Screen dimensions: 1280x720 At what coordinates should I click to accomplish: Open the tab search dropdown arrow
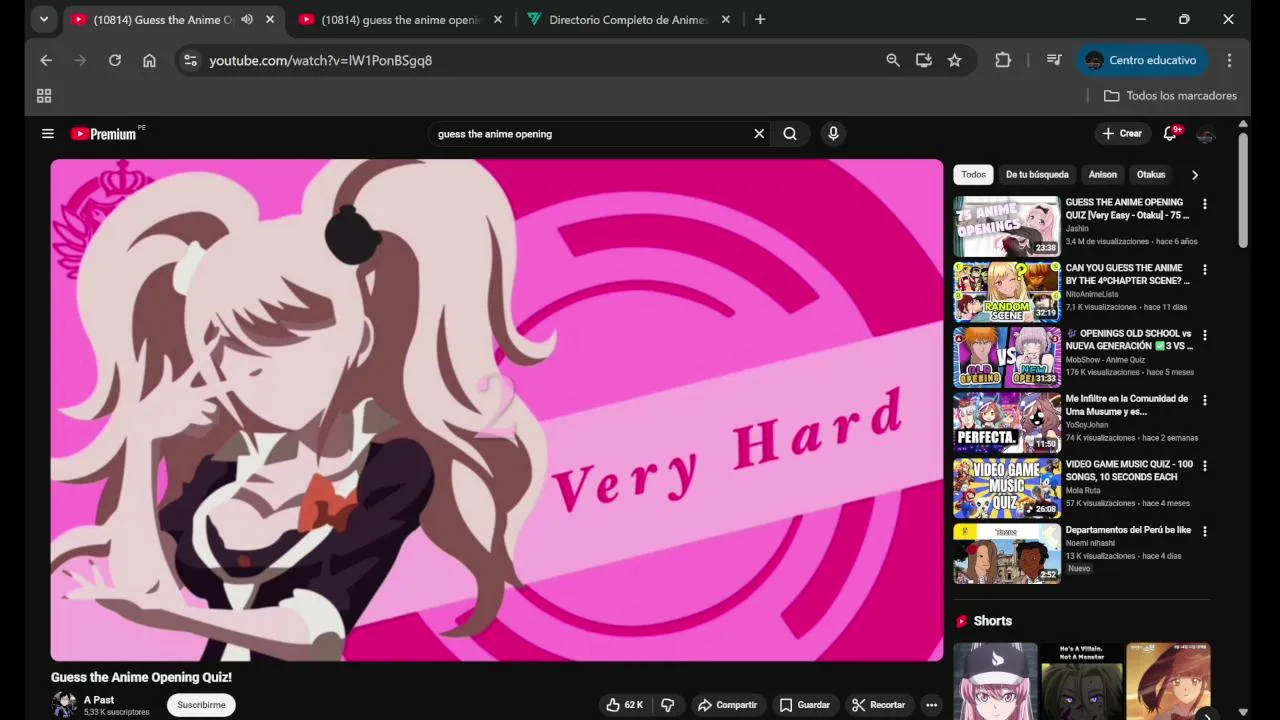[43, 19]
